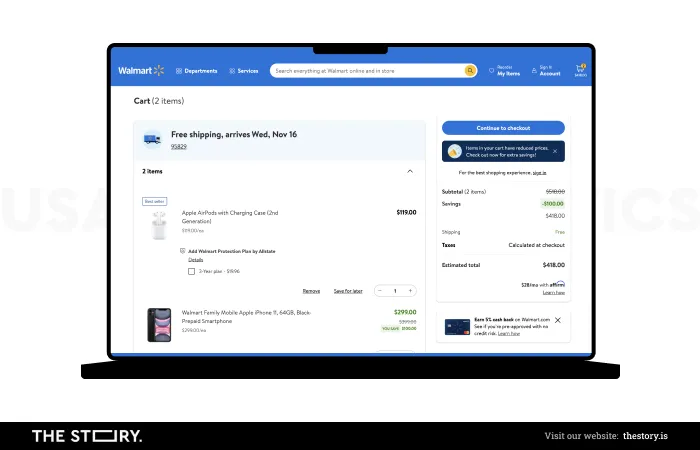Save AirPods for later

[x=348, y=291]
